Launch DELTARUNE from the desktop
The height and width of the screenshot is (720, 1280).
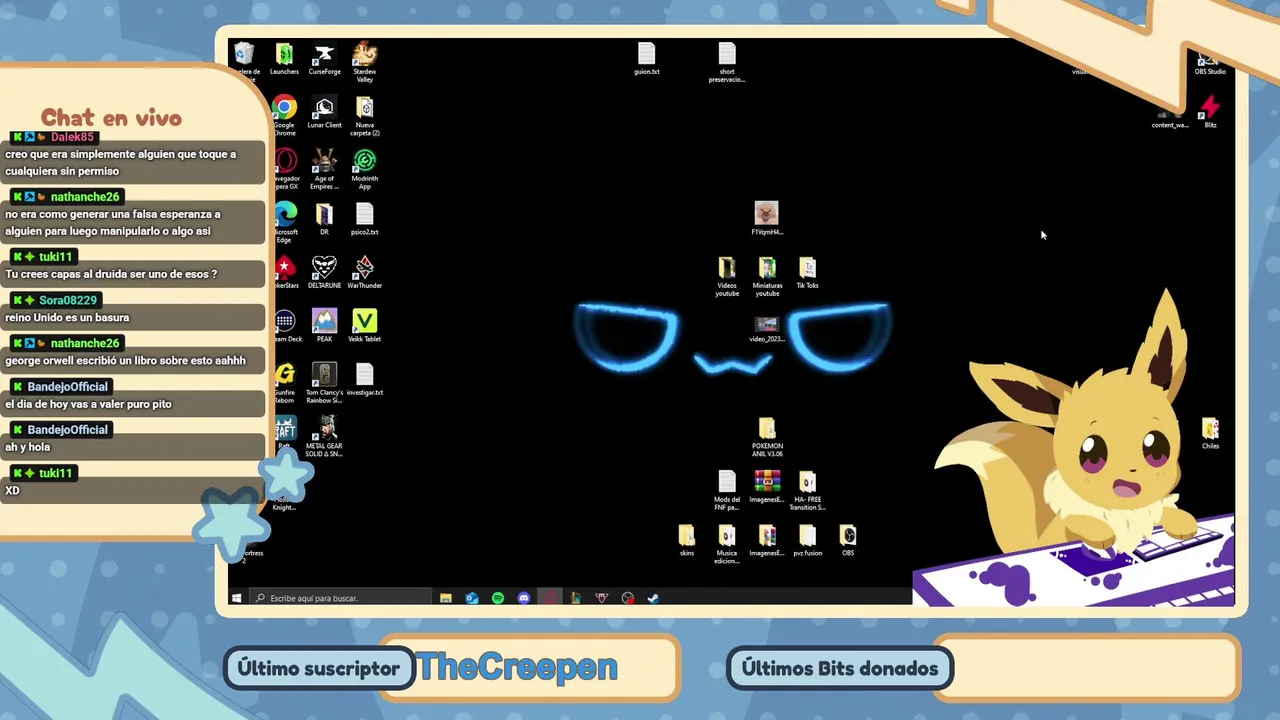click(x=324, y=272)
